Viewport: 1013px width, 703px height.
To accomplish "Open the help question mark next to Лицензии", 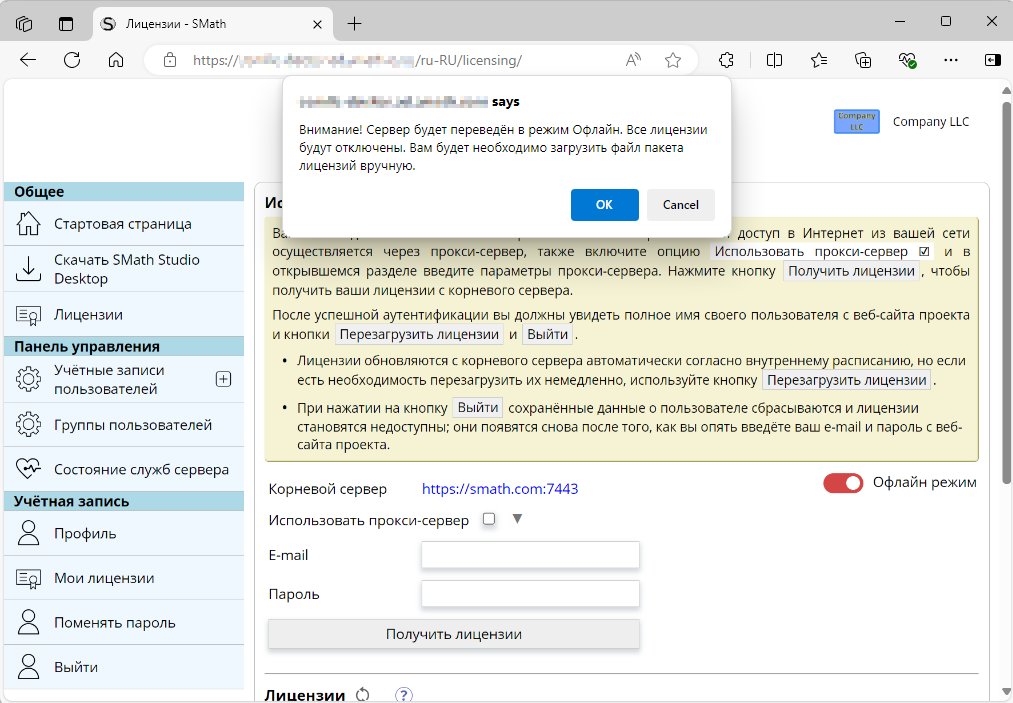I will coord(404,695).
